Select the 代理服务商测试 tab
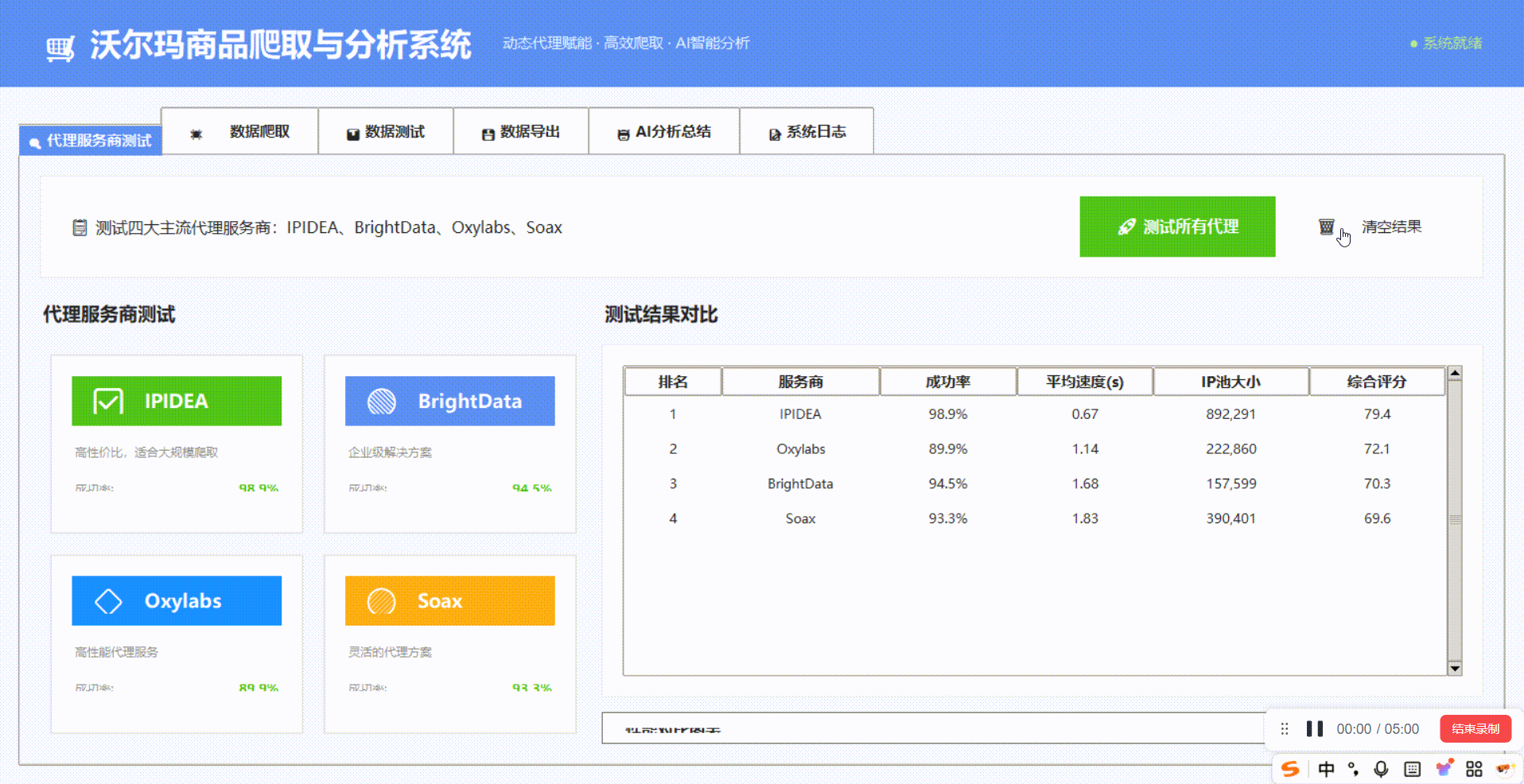Image resolution: width=1524 pixels, height=784 pixels. 91,141
